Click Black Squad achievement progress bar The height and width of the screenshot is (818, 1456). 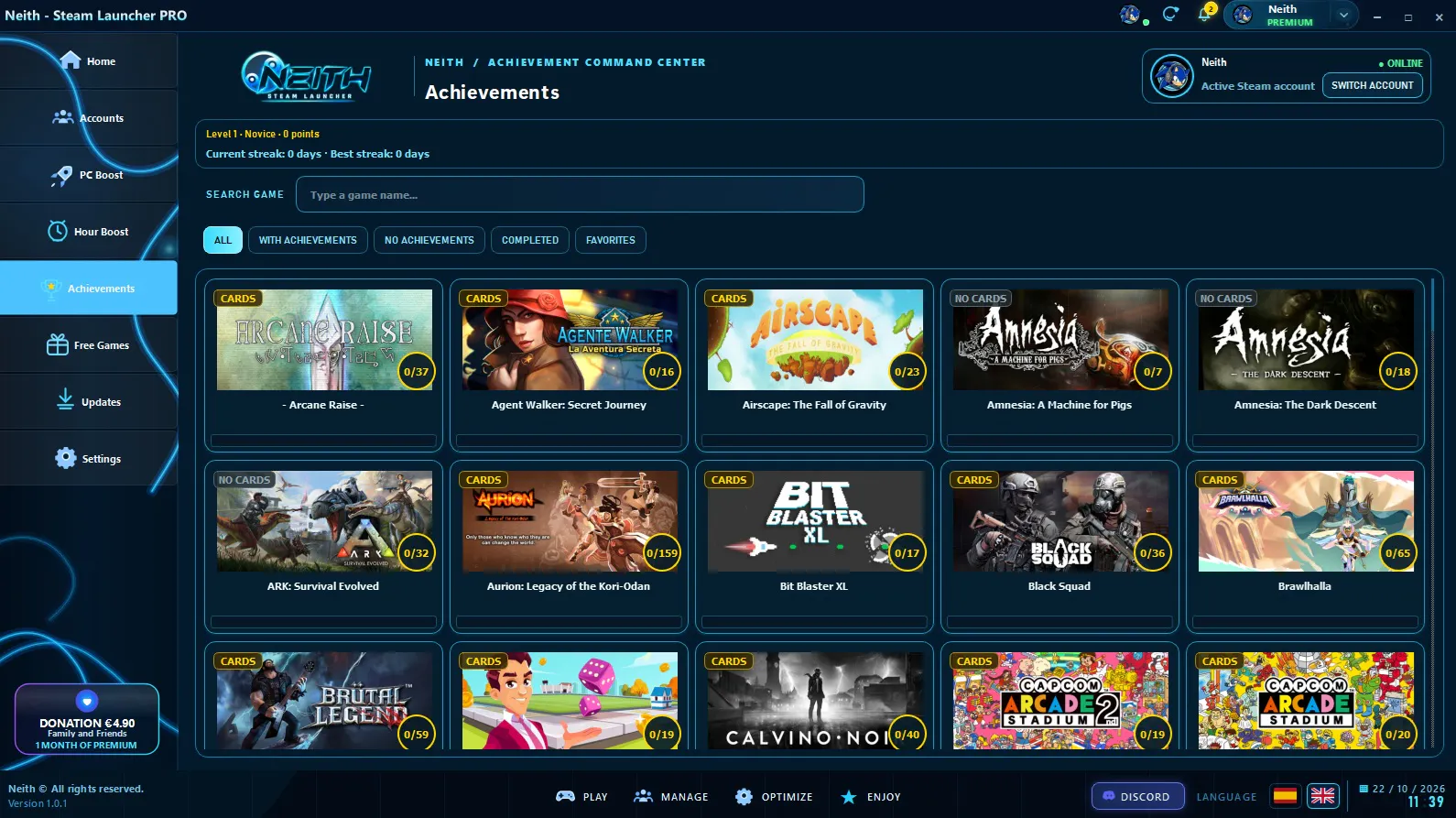tap(1059, 622)
